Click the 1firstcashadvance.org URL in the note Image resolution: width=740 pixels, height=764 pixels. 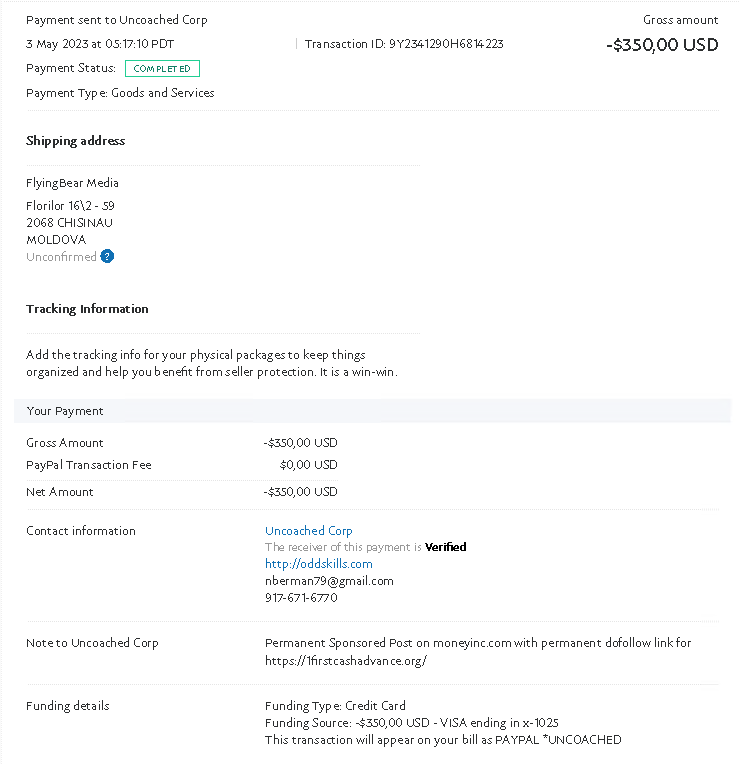346,661
